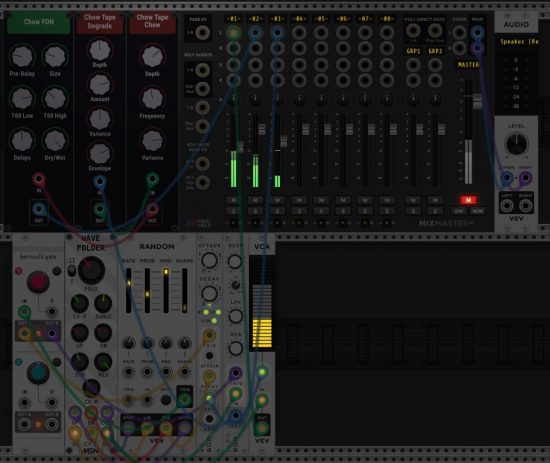Click MixMaster track 04 left input jack

(299, 33)
